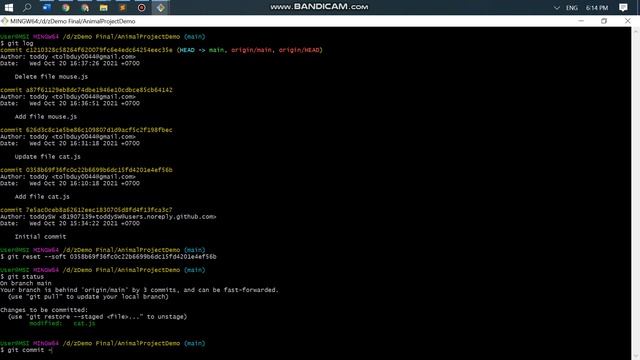Launch Google Chrome from the taskbar
The height and width of the screenshot is (360, 640).
point(65,7)
